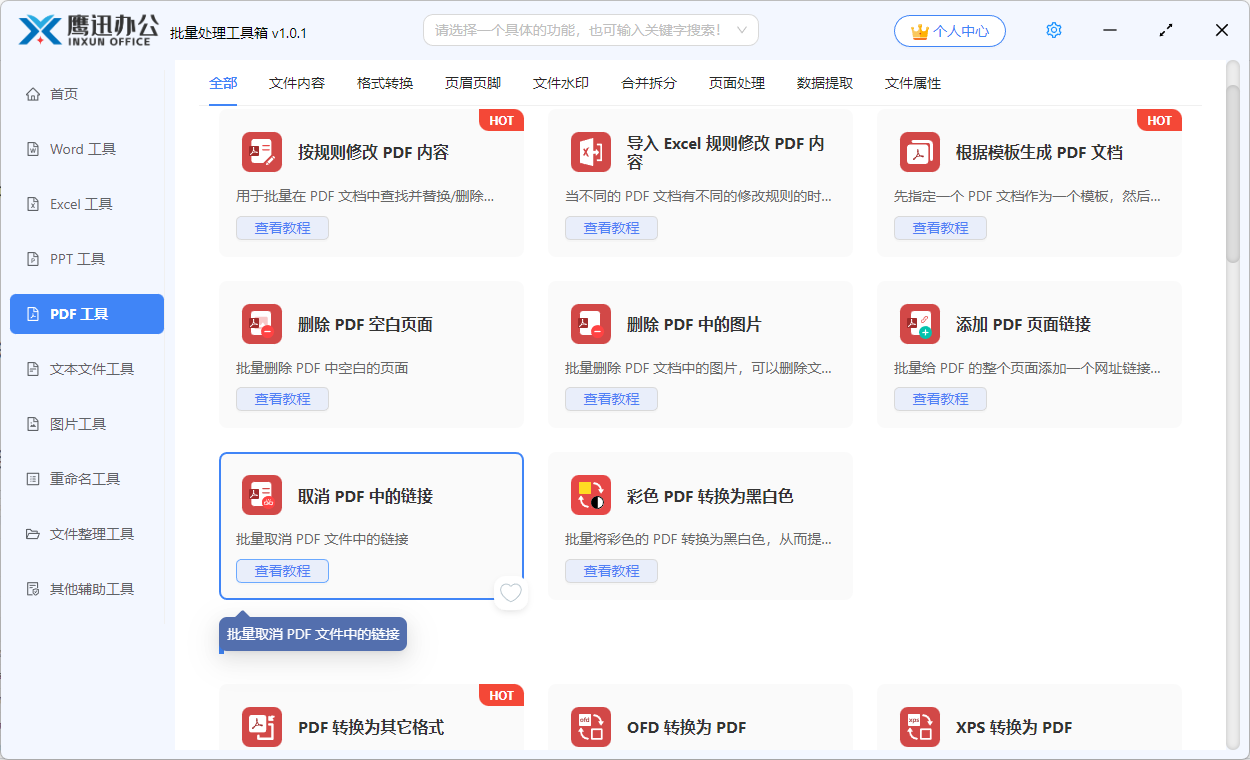Viewport: 1250px width, 760px height.
Task: Open the 按规则修改 PDF 内容 tool icon
Action: tap(262, 152)
